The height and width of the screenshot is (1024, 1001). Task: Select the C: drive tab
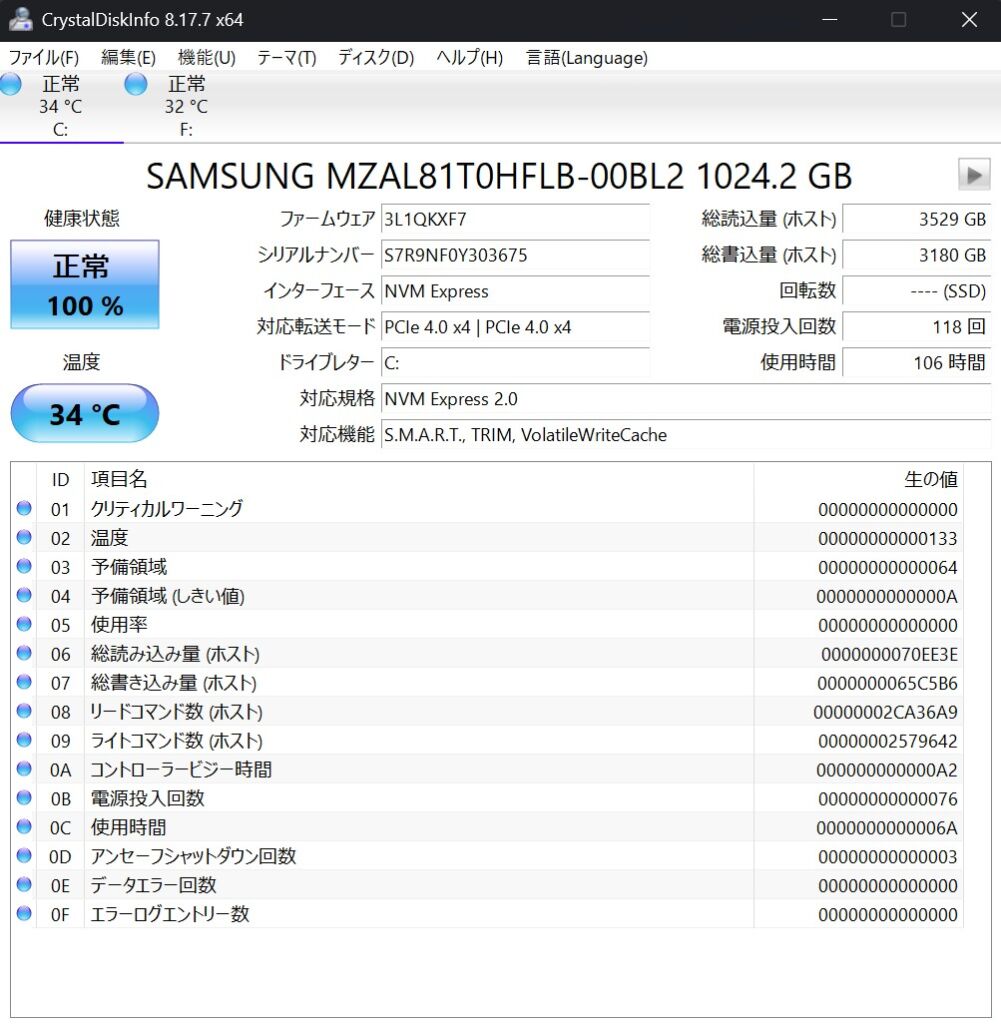click(x=61, y=106)
